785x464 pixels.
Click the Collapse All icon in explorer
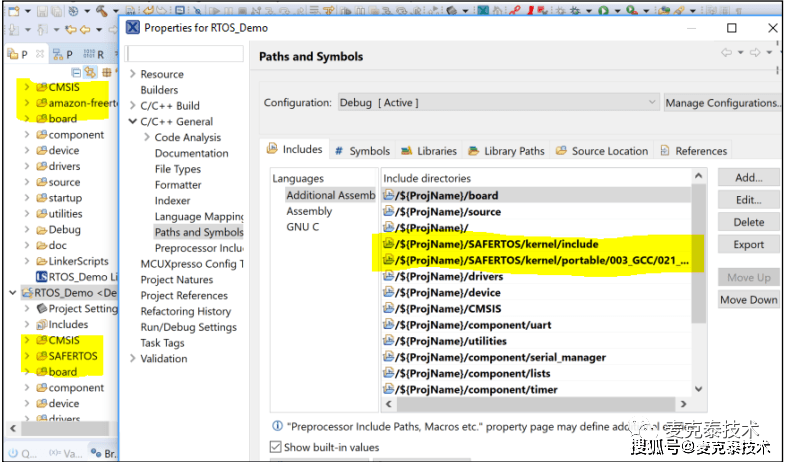(77, 72)
